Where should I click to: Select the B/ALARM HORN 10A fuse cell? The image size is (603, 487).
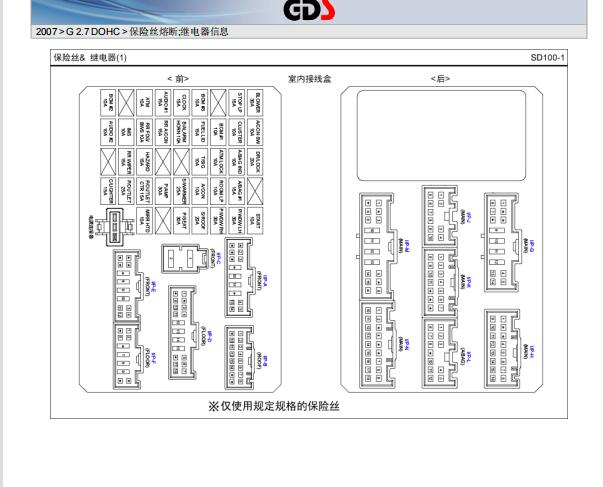[181, 132]
